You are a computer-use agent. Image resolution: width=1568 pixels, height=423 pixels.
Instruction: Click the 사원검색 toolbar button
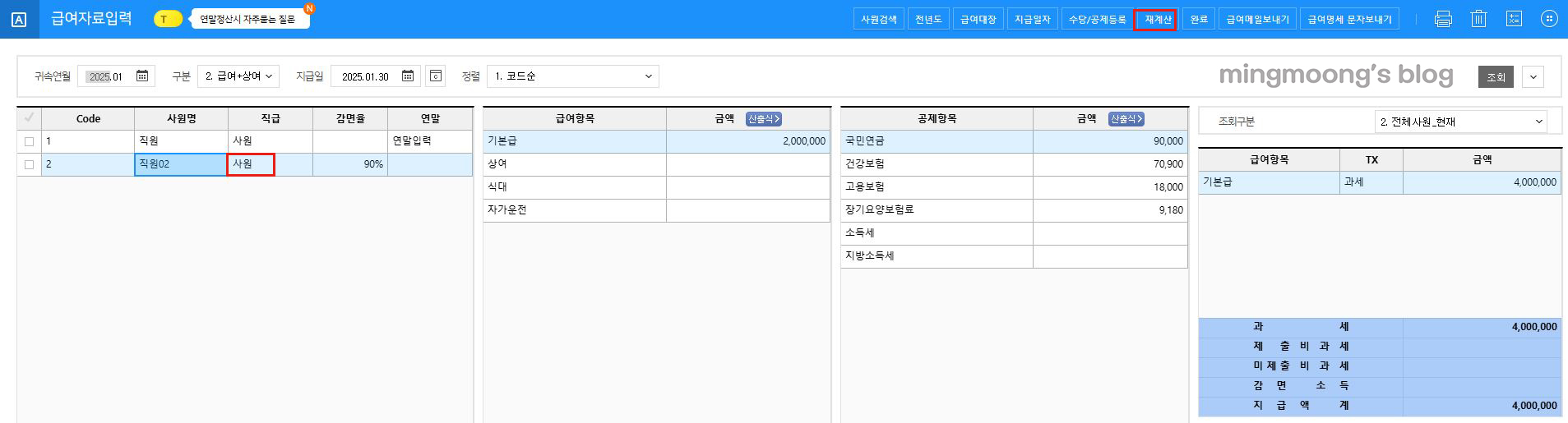click(x=879, y=19)
